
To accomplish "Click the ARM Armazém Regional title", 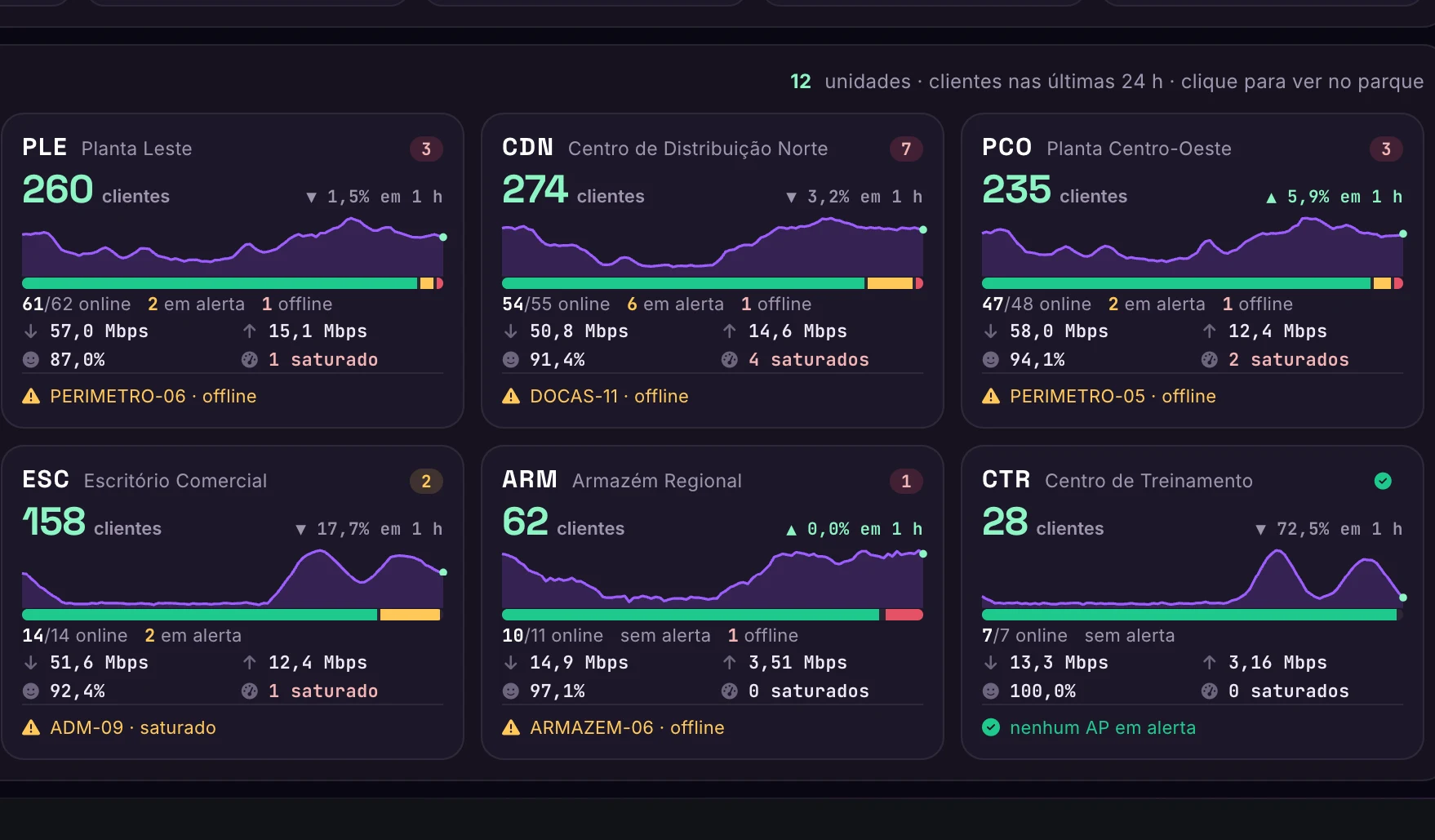I will 622,480.
